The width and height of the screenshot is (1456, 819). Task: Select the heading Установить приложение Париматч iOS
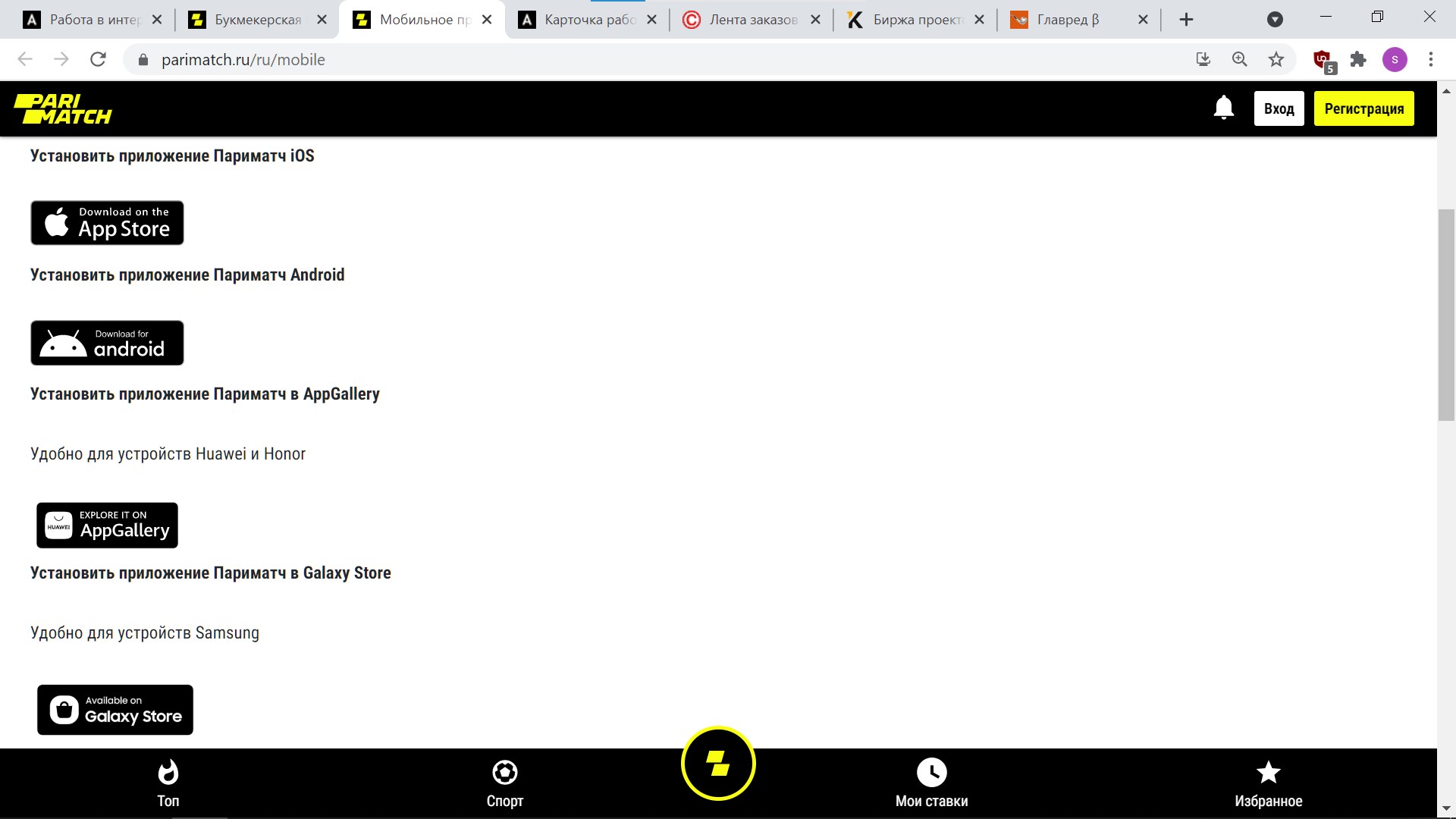tap(172, 155)
